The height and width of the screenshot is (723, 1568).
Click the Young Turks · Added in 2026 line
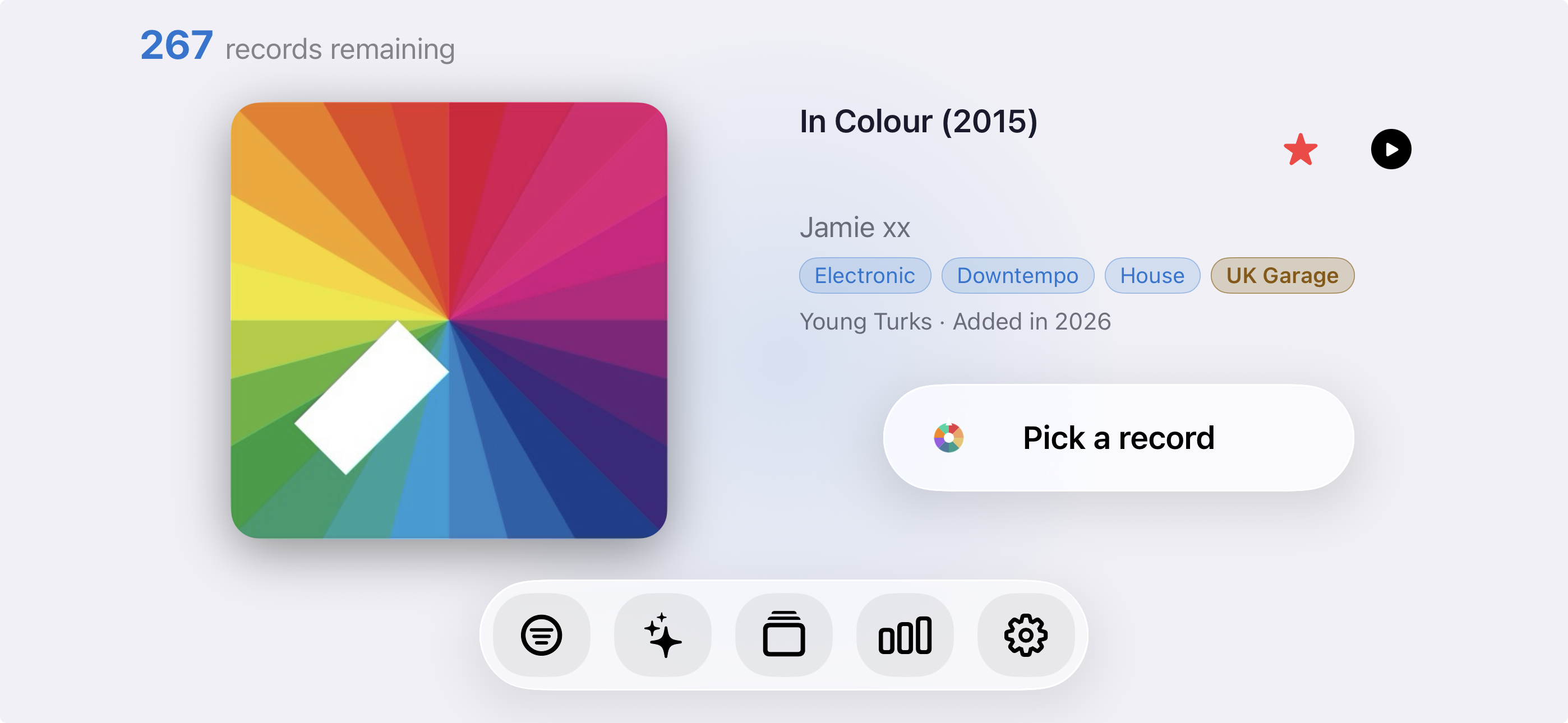point(955,321)
